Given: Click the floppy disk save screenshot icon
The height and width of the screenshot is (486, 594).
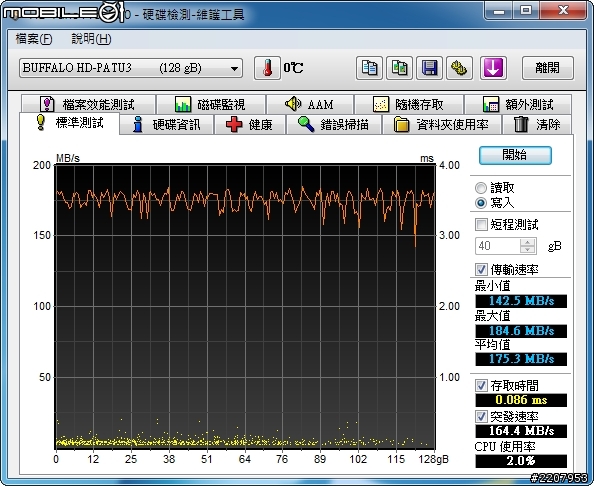Looking at the screenshot, I should [x=429, y=68].
